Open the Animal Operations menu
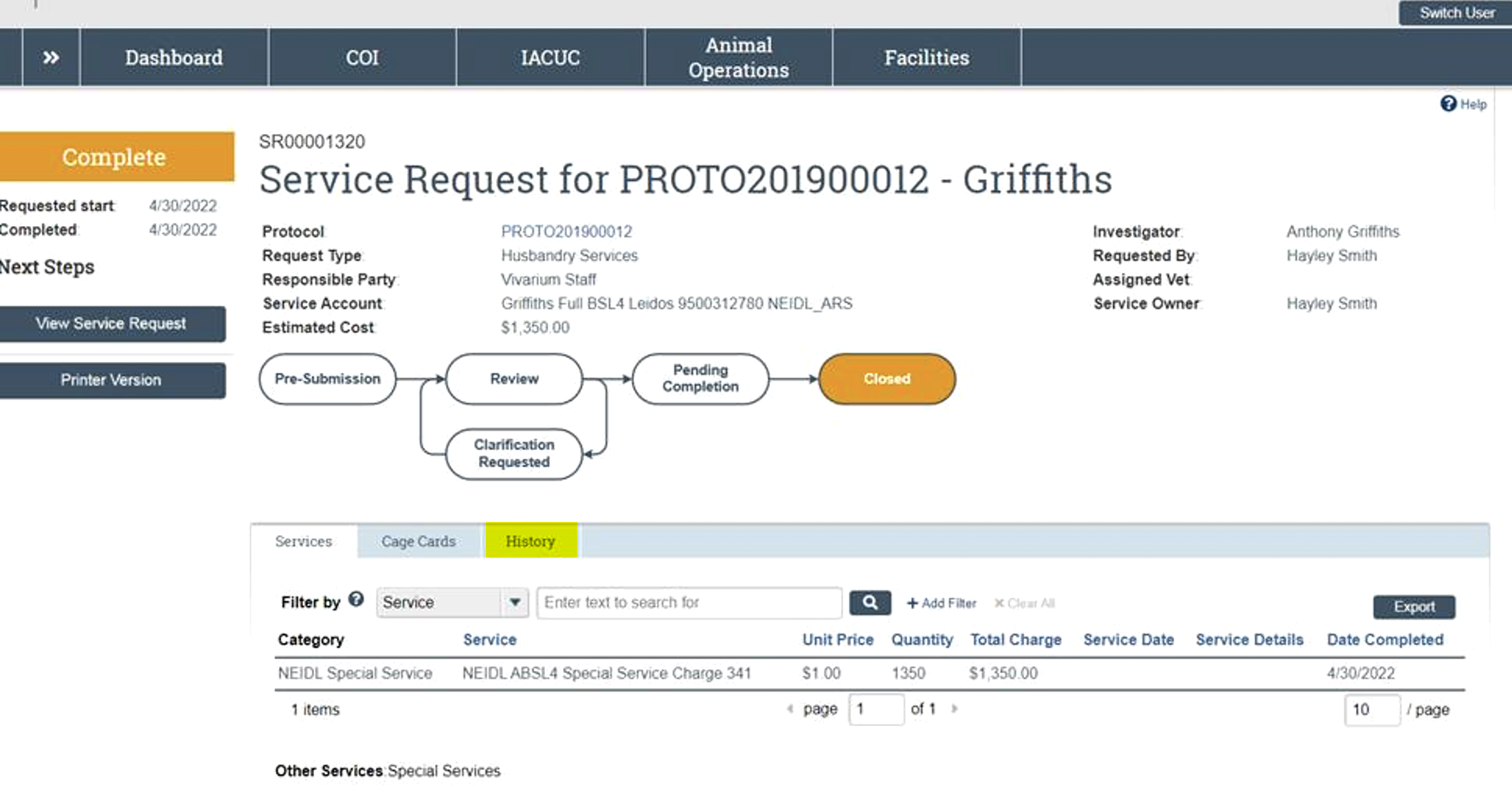The image size is (1512, 794). tap(738, 58)
